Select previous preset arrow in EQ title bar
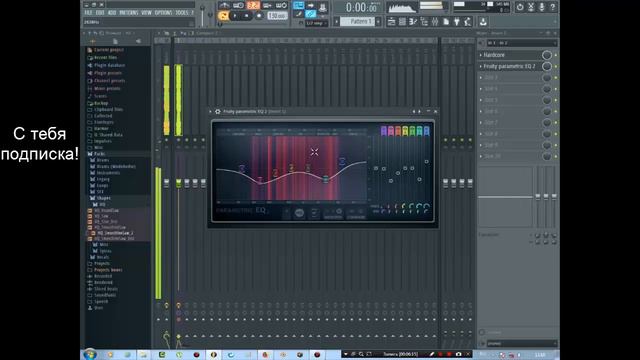Image resolution: width=640 pixels, height=360 pixels. tap(413, 111)
